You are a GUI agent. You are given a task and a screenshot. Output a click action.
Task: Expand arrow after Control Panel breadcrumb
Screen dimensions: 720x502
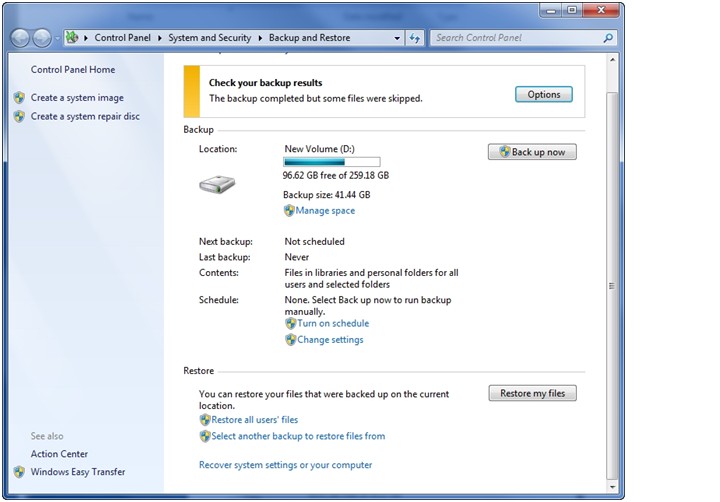[x=160, y=38]
